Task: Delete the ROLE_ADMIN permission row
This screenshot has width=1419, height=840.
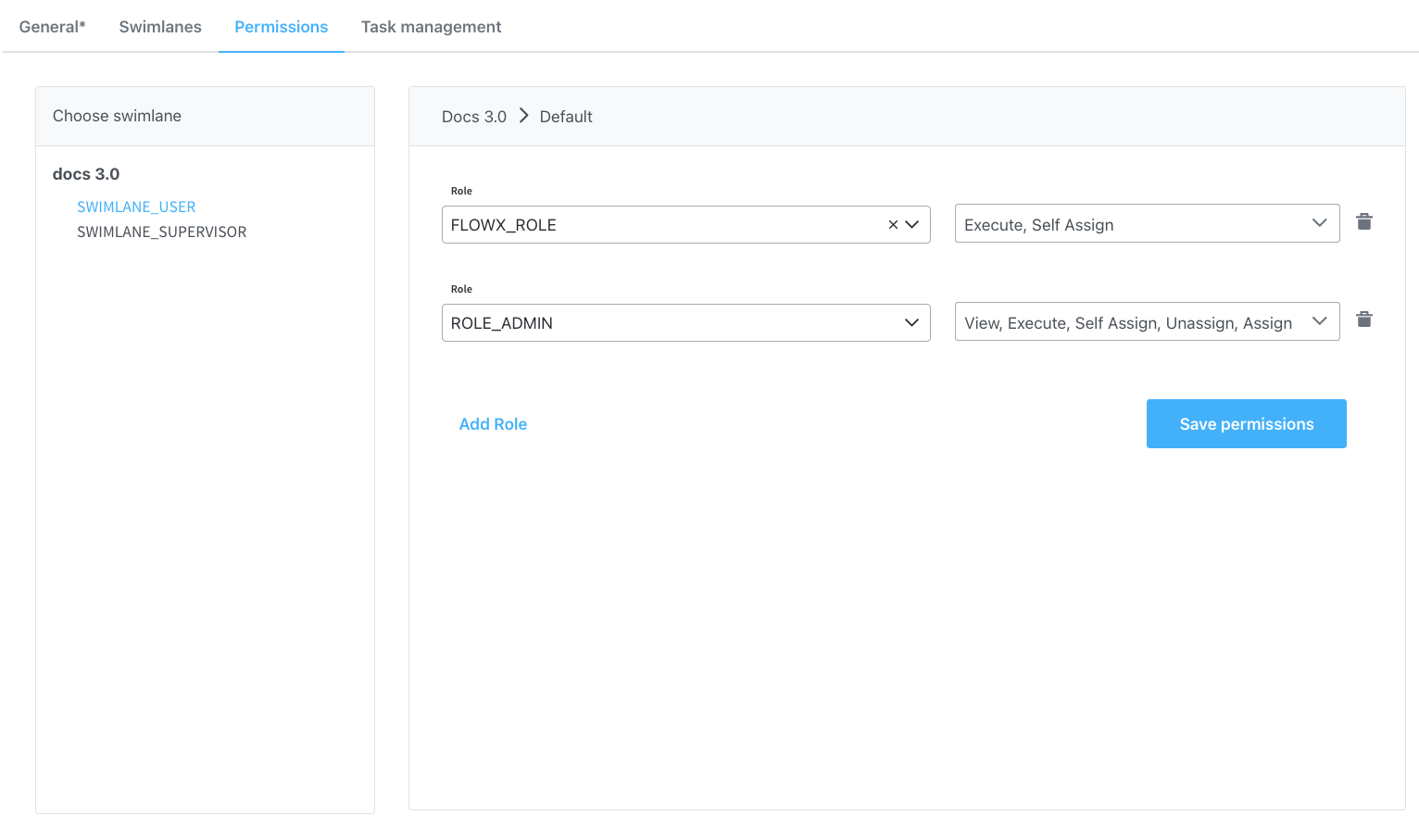Action: (x=1363, y=320)
